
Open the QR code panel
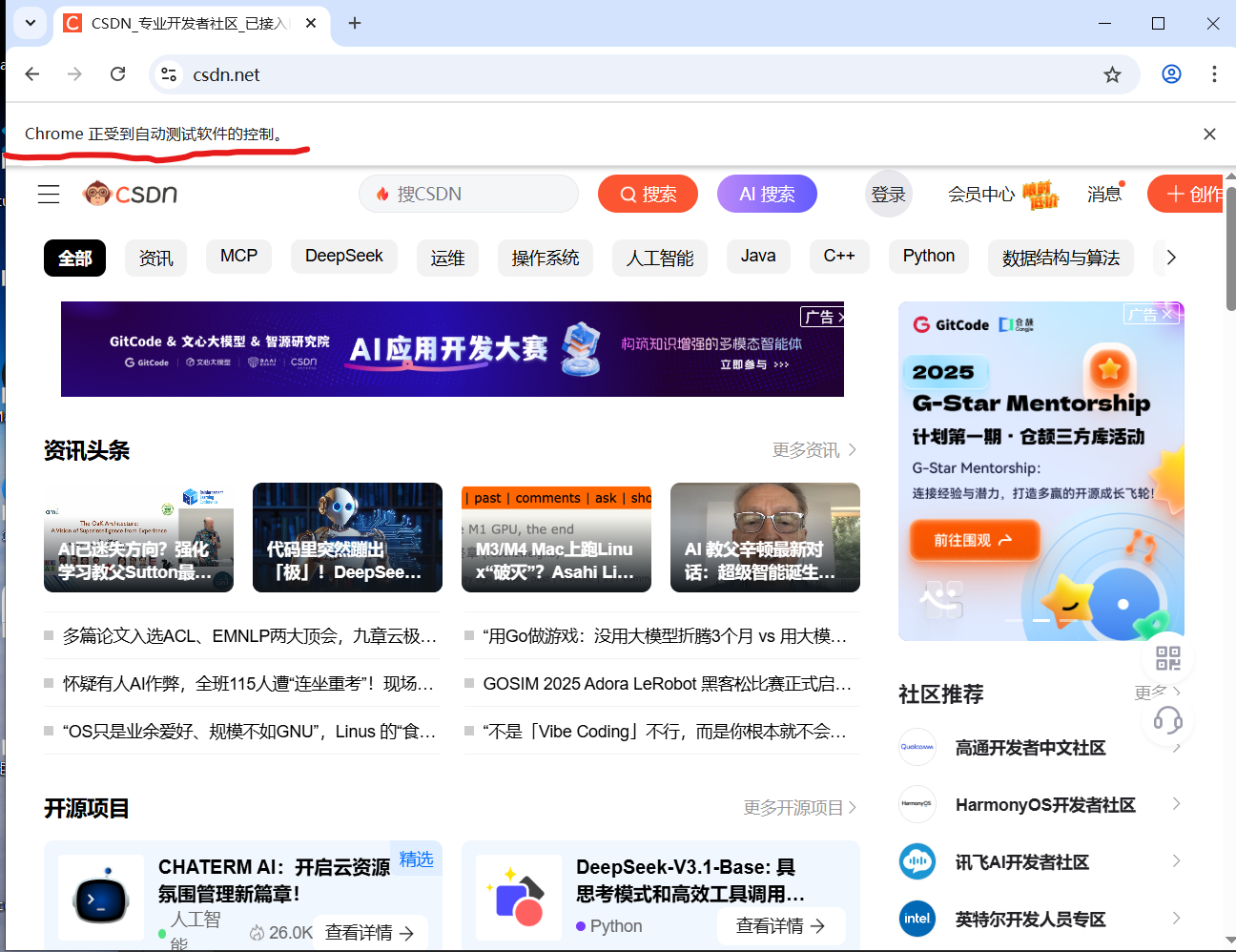click(x=1165, y=657)
